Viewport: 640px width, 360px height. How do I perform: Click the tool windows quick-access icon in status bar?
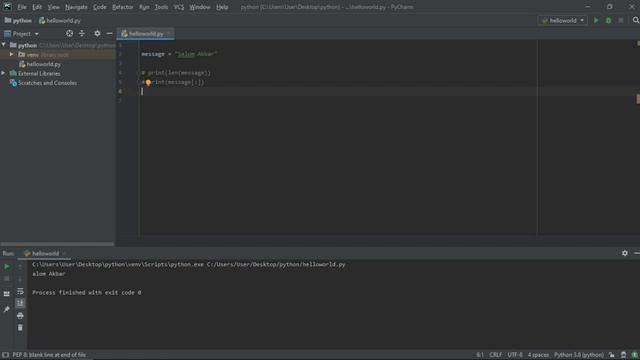click(x=5, y=355)
